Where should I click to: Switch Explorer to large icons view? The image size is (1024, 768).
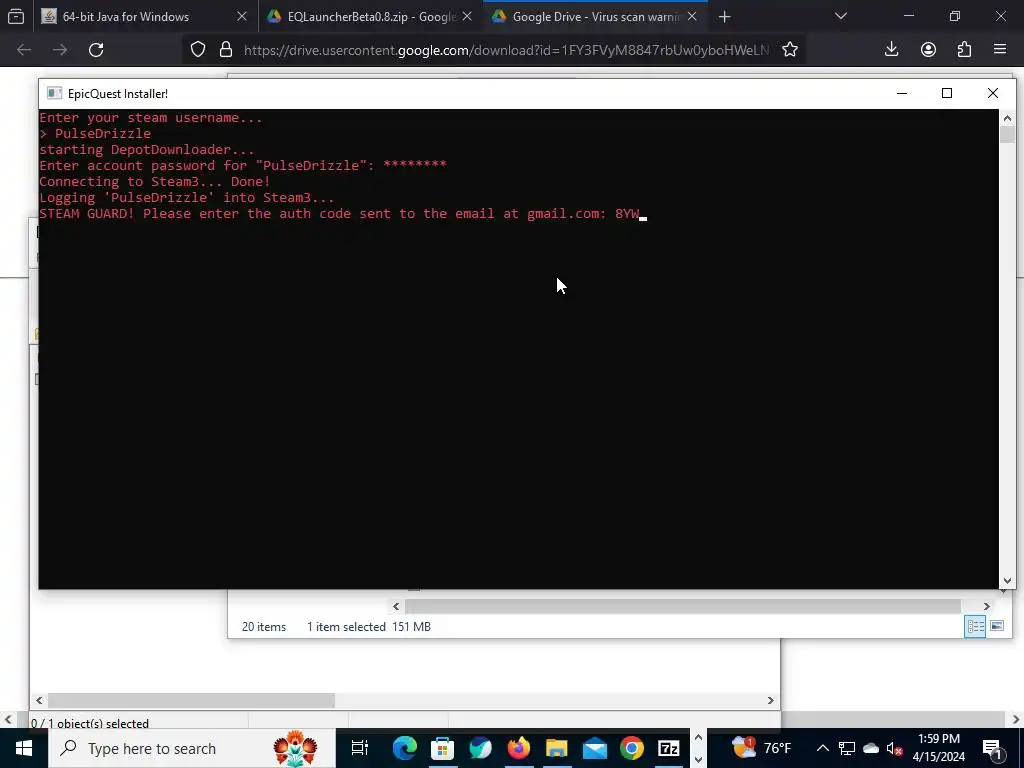pos(997,626)
